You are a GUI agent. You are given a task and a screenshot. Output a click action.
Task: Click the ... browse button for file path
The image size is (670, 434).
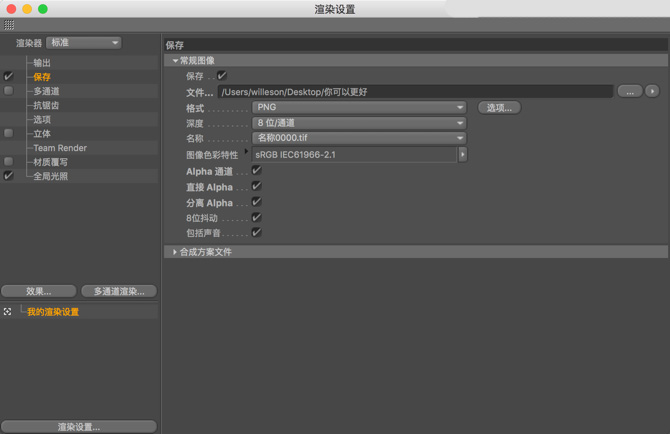[630, 91]
